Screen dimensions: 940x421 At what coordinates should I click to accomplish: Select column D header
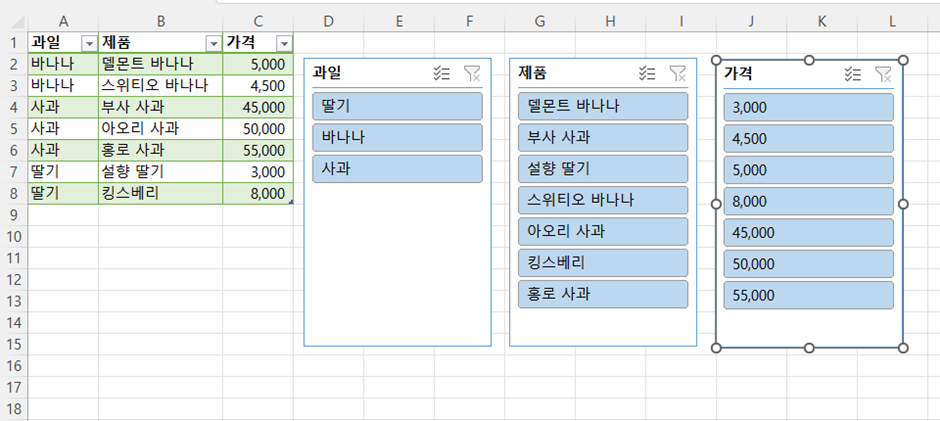[328, 22]
